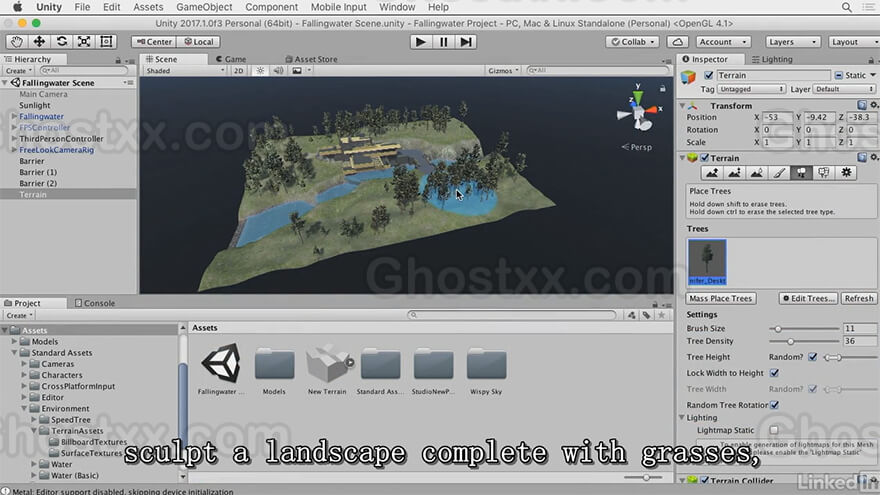Toggle scene audio speaker icon
The width and height of the screenshot is (880, 495).
(278, 71)
